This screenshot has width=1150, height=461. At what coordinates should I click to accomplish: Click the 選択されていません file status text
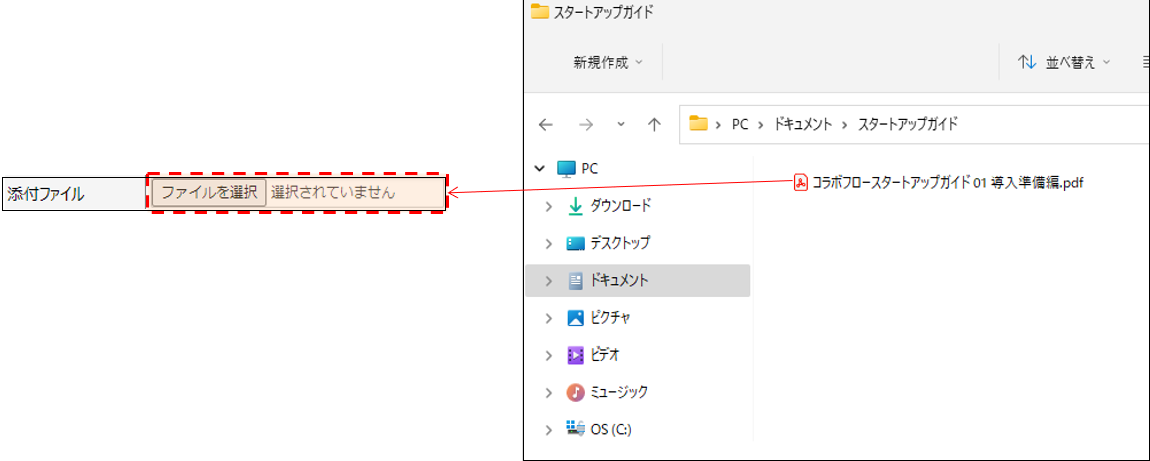(333, 193)
